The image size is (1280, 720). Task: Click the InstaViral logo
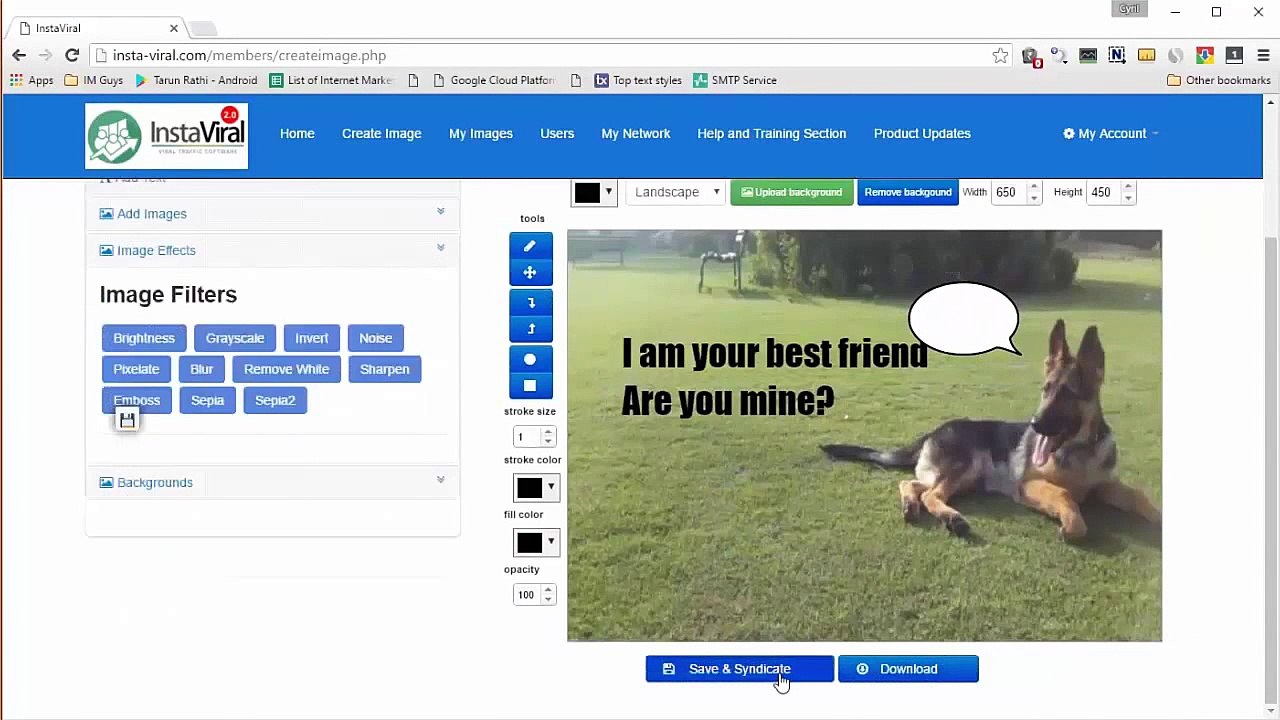pos(166,136)
